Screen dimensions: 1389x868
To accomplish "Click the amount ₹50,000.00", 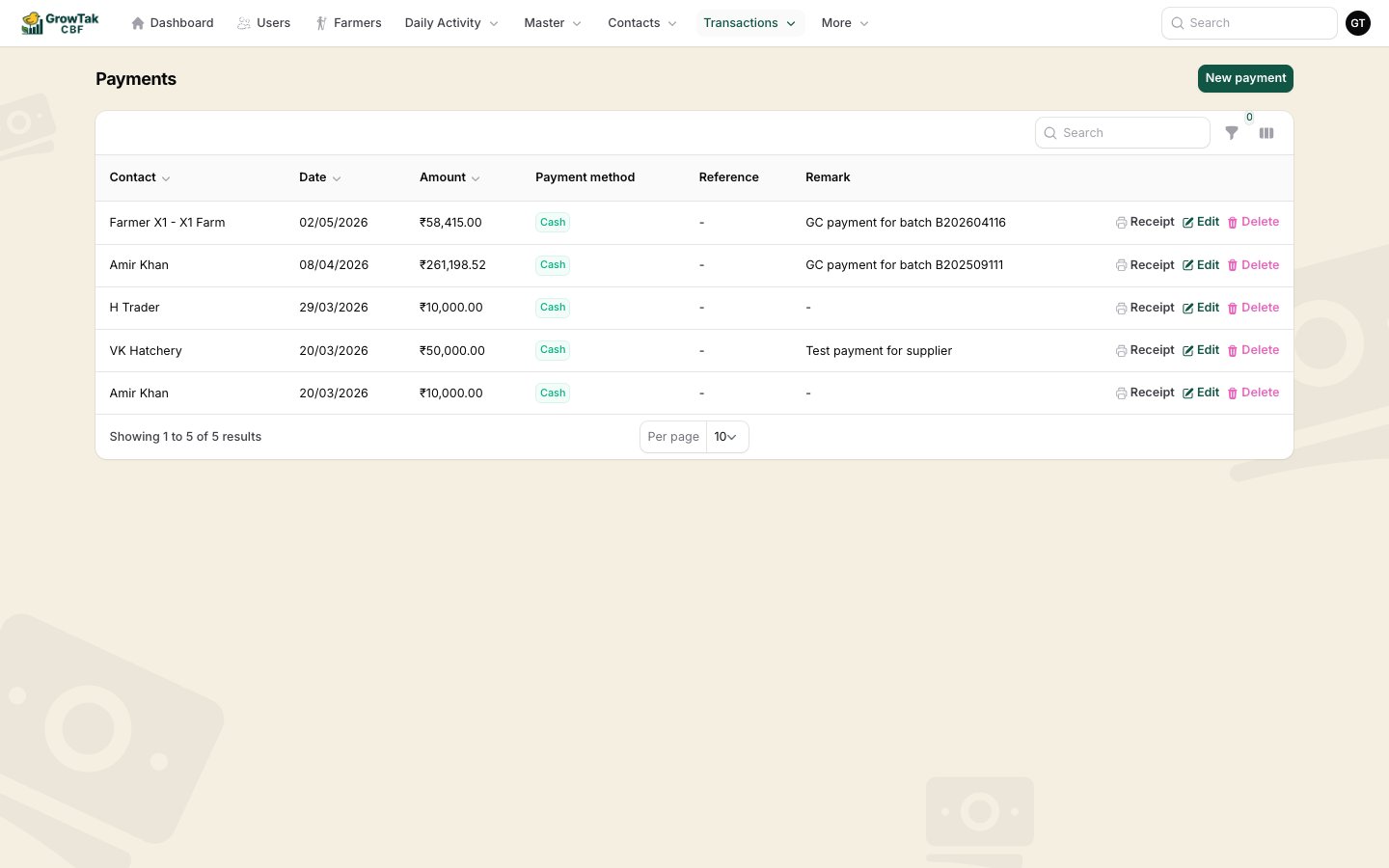I will [452, 351].
